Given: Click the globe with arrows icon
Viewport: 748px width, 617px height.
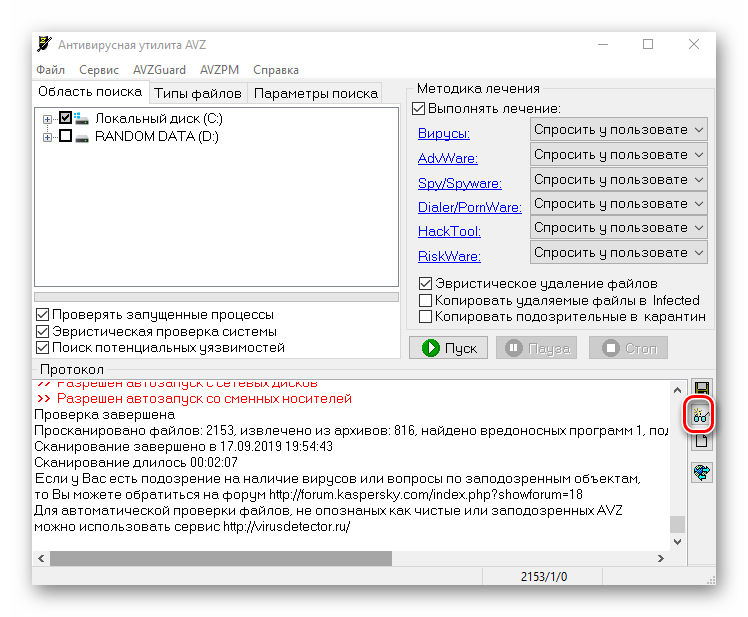Looking at the screenshot, I should click(x=701, y=472).
